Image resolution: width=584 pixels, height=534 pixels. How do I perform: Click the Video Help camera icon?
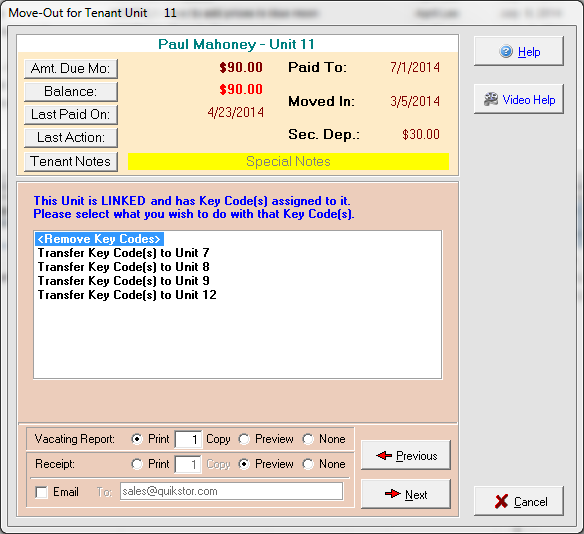491,99
